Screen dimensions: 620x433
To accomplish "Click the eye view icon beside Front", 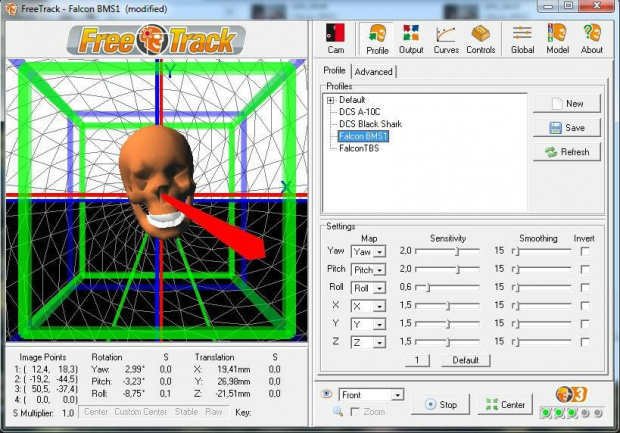I will click(326, 394).
